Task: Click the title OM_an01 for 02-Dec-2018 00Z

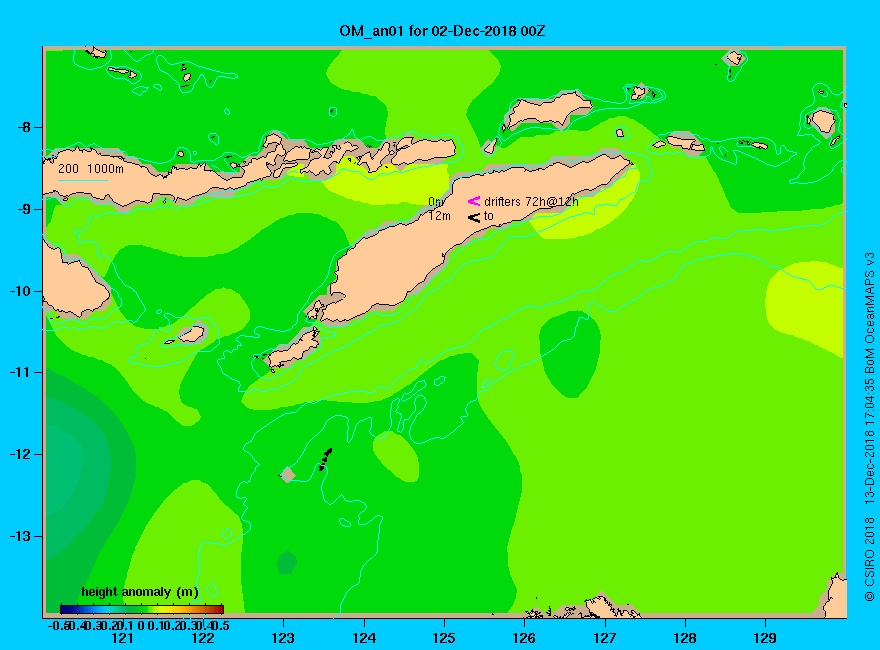Action: pos(442,31)
